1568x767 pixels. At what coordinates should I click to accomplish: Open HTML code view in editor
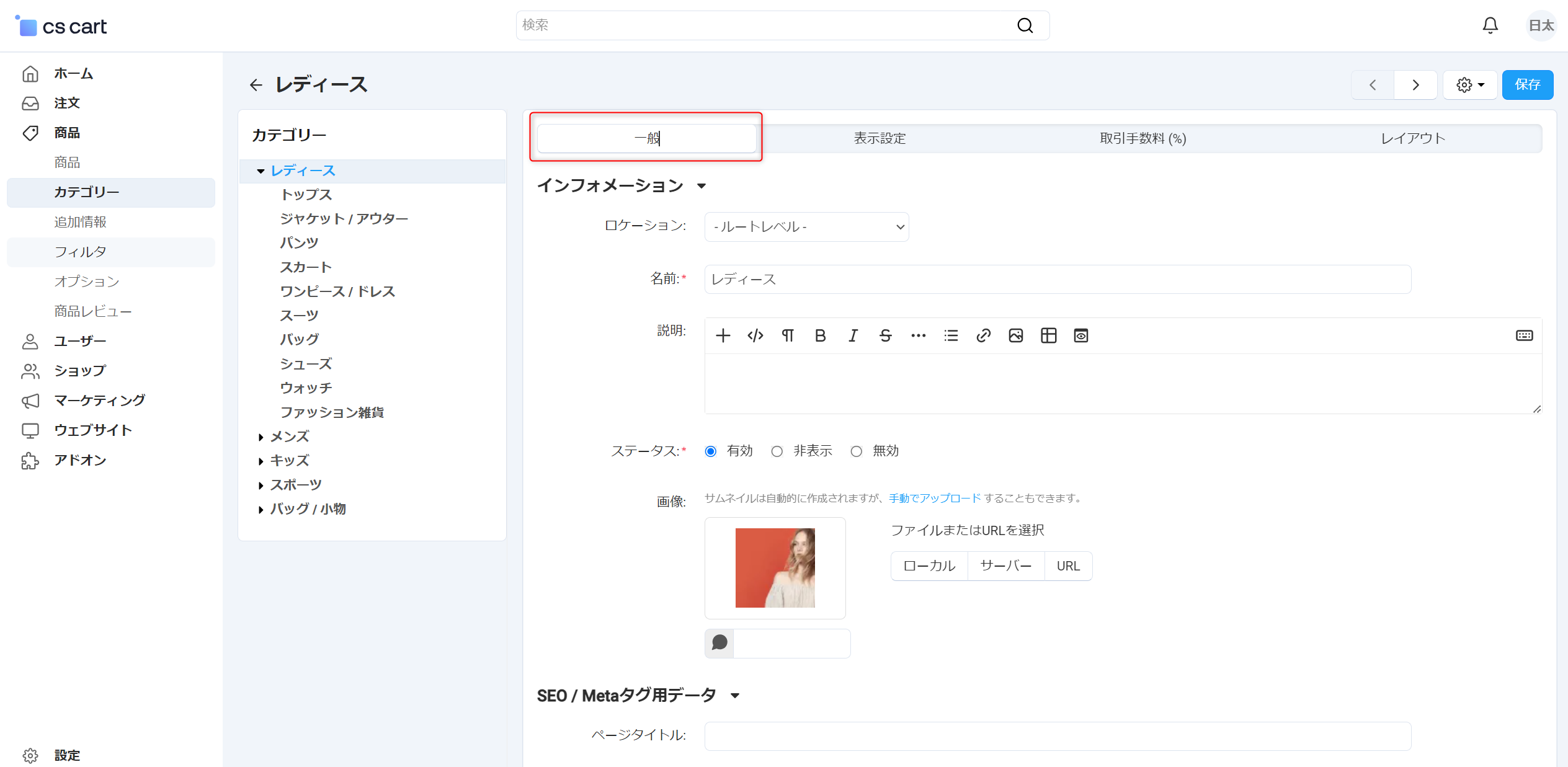coord(755,335)
